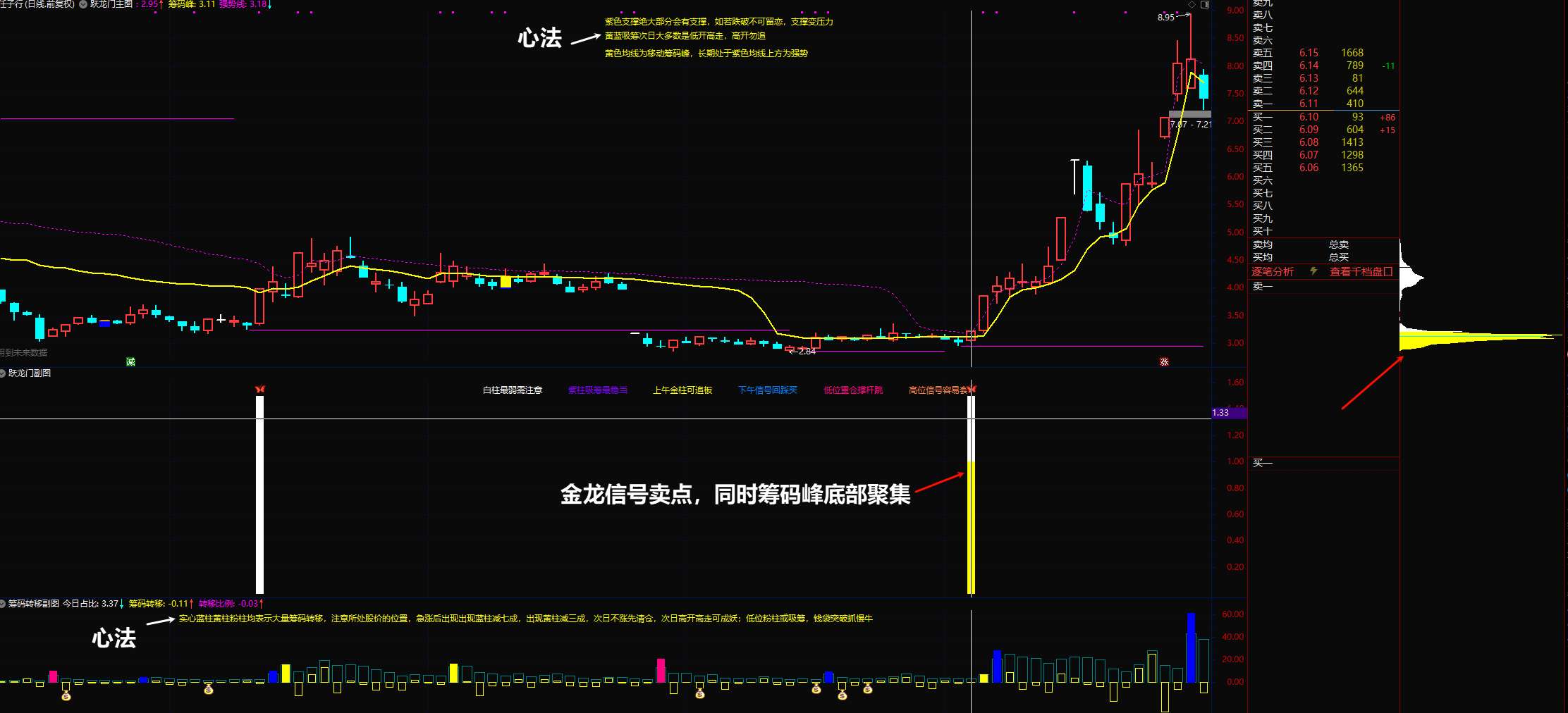Click the green 减 marker under the chart
The height and width of the screenshot is (713, 1568).
pyautogui.click(x=130, y=361)
